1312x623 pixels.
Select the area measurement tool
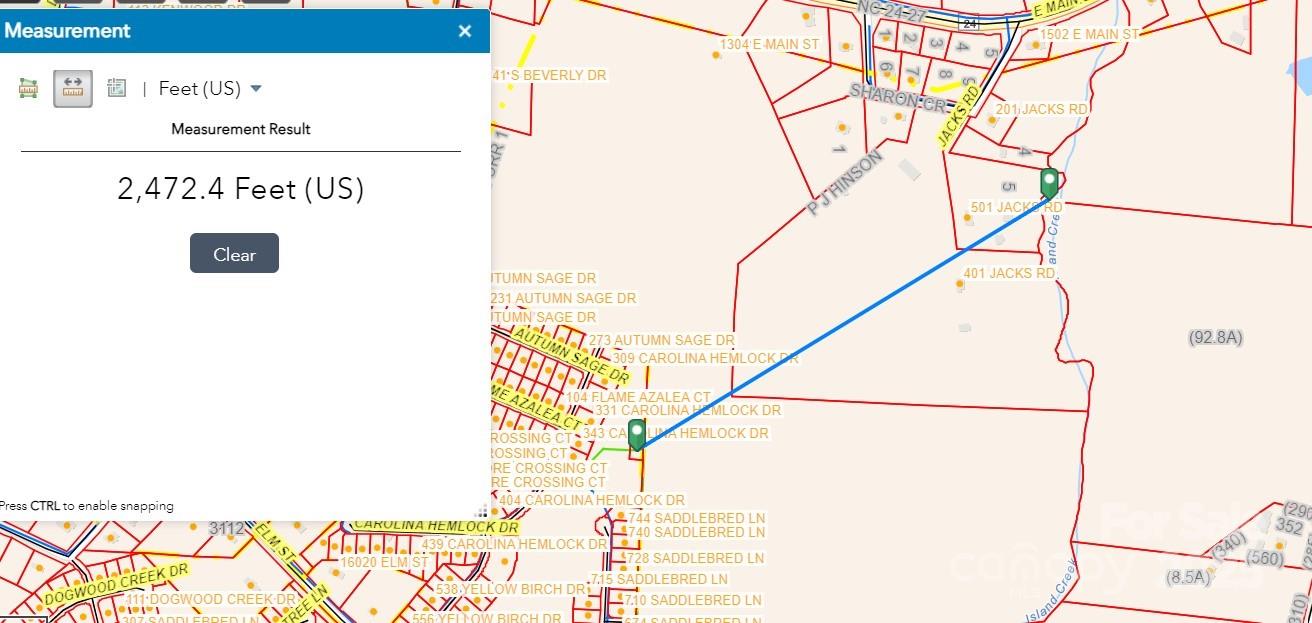pos(28,89)
